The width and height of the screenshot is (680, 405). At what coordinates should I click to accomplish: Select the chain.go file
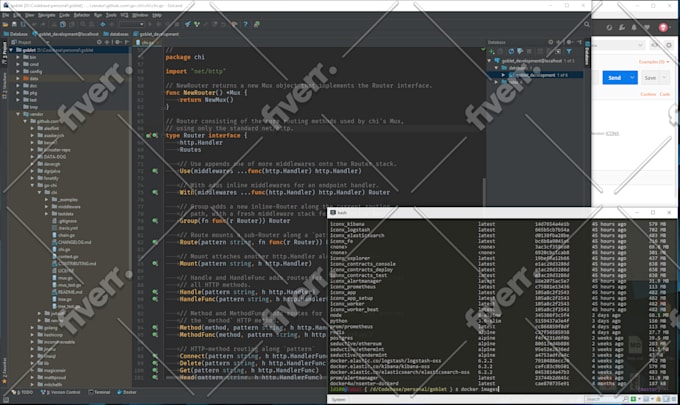tap(64, 235)
